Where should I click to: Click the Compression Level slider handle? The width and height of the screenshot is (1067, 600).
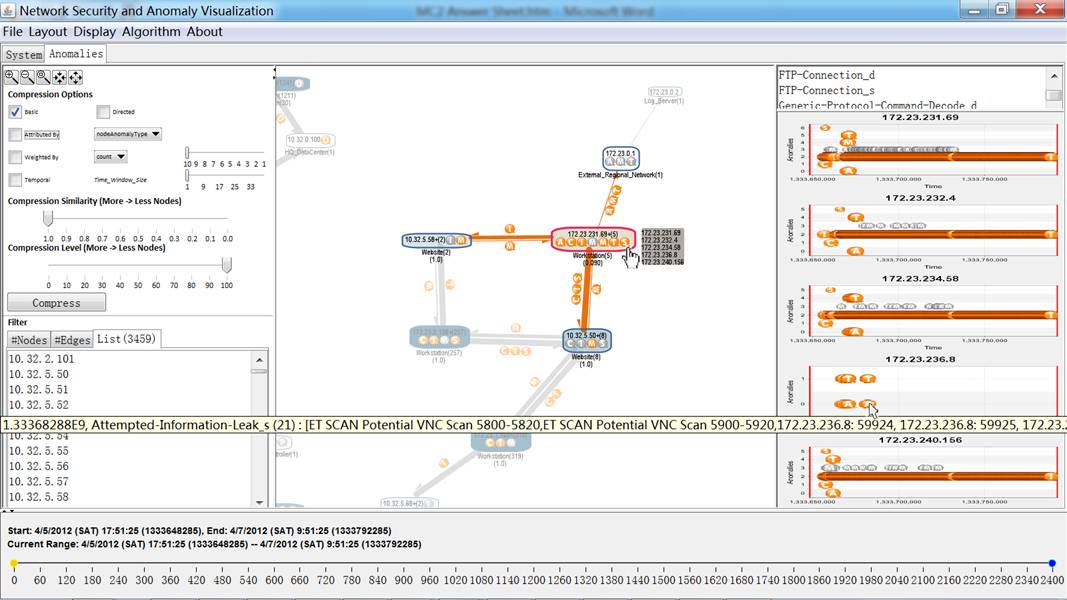(227, 265)
